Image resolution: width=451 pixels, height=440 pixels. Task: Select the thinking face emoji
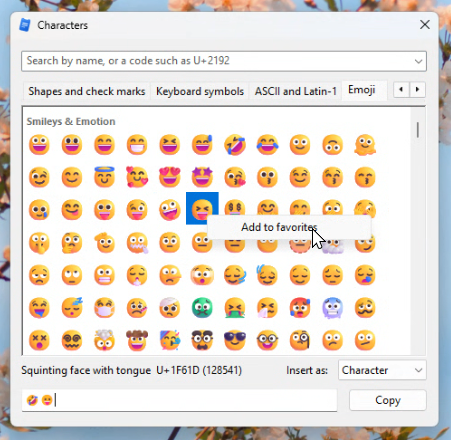[x=72, y=242]
